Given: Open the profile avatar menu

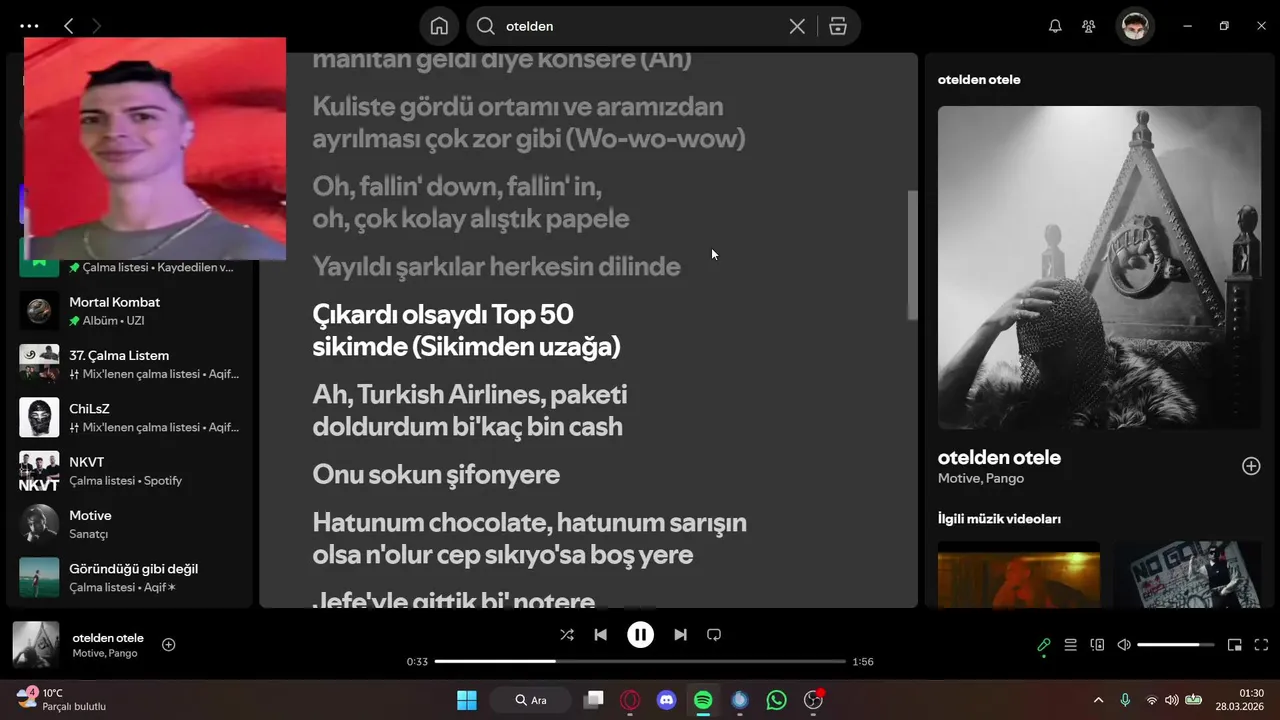Looking at the screenshot, I should 1135,26.
